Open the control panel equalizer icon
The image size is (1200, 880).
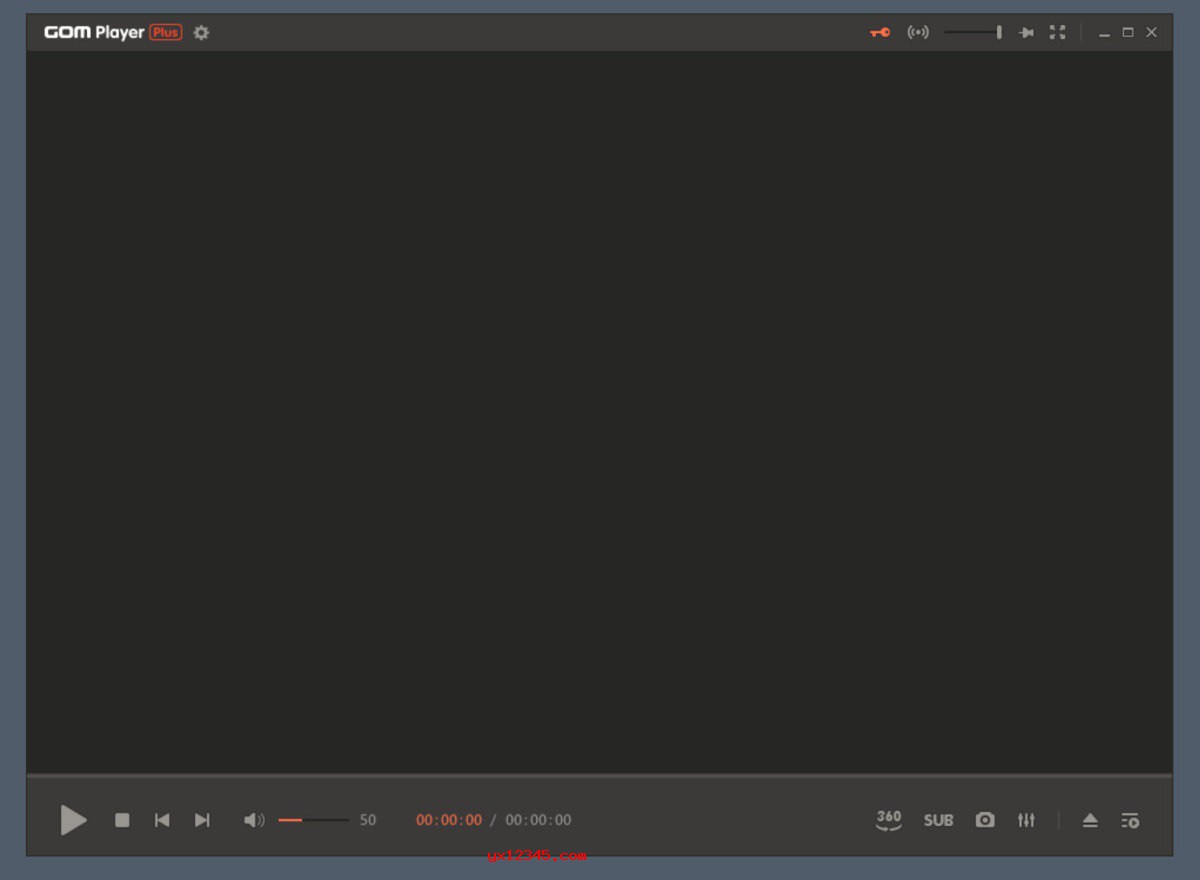[1026, 820]
